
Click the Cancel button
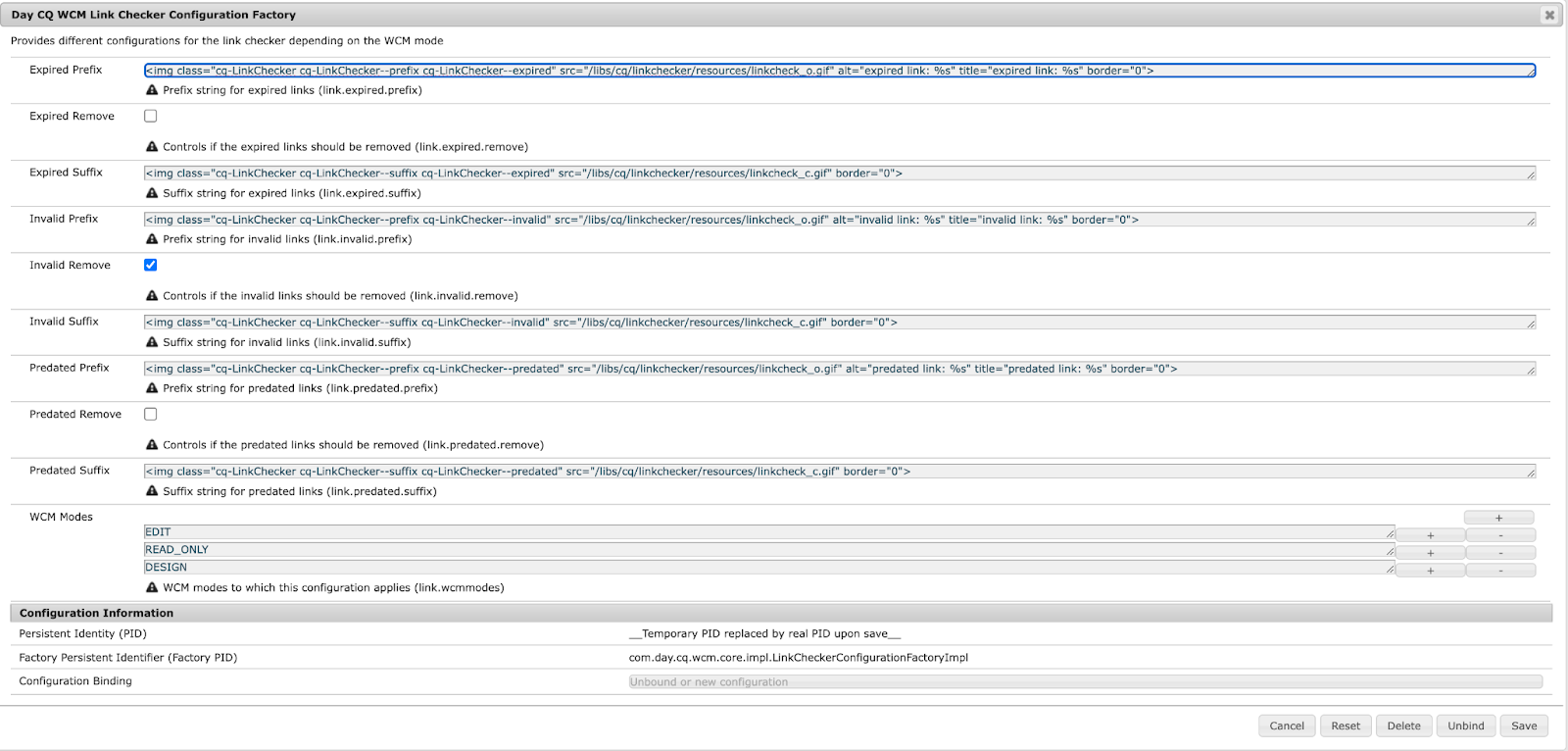click(1287, 726)
